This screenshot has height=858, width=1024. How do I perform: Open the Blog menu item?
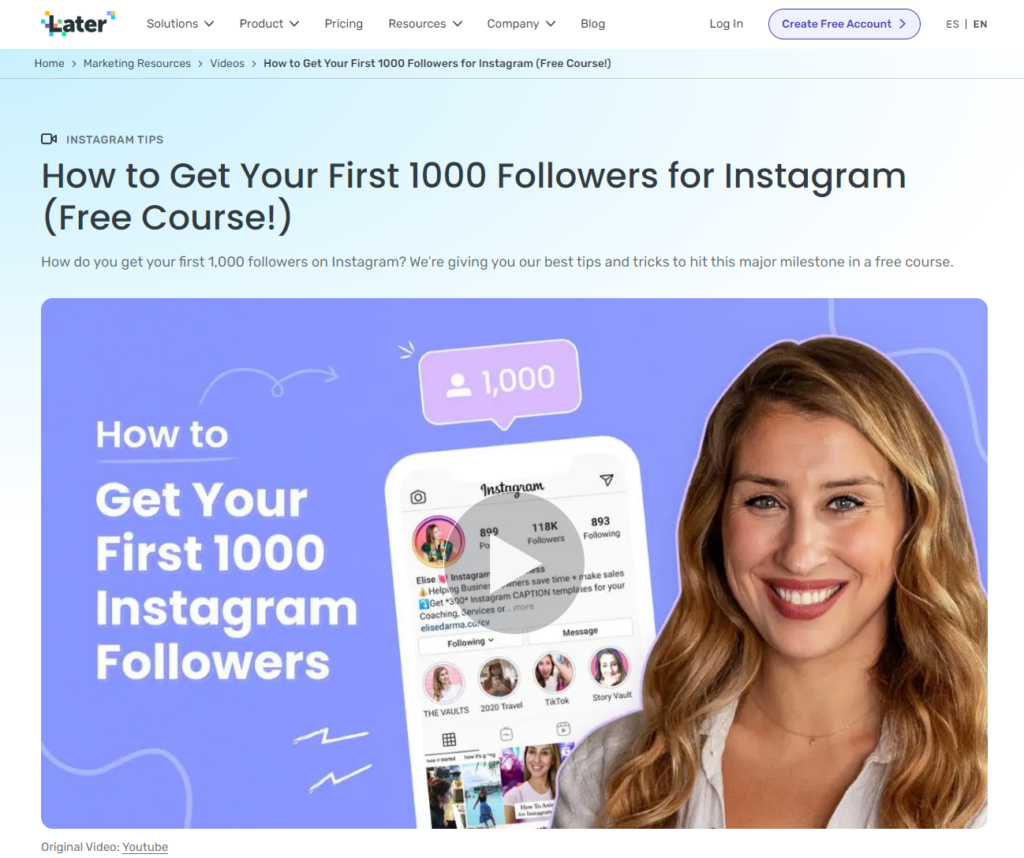(x=592, y=24)
